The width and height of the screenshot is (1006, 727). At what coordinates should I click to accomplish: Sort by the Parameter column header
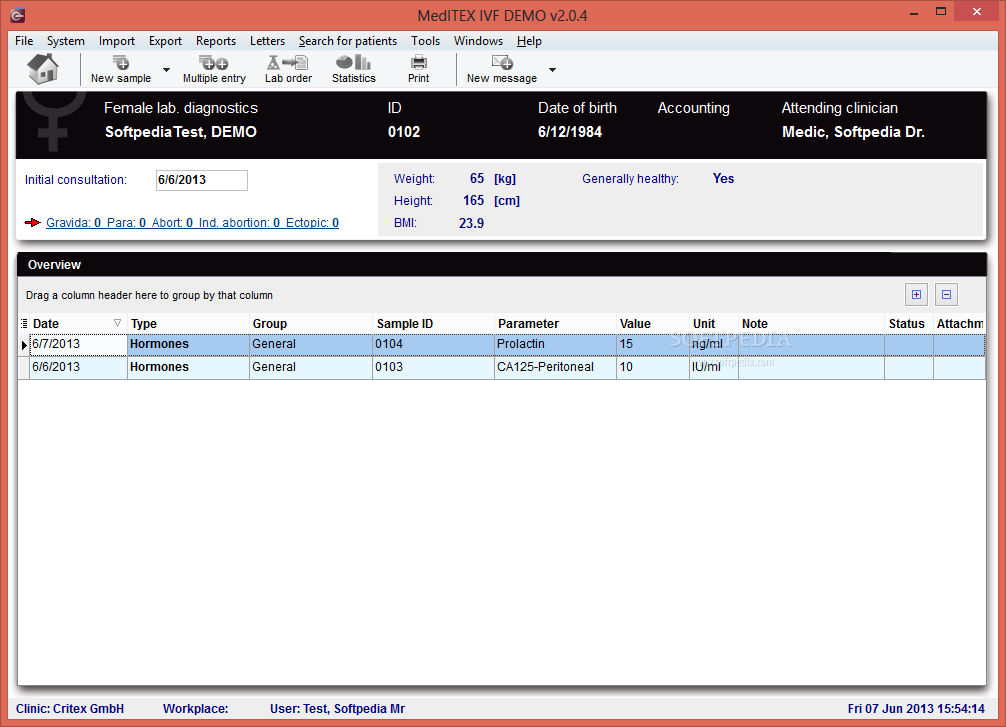point(555,323)
